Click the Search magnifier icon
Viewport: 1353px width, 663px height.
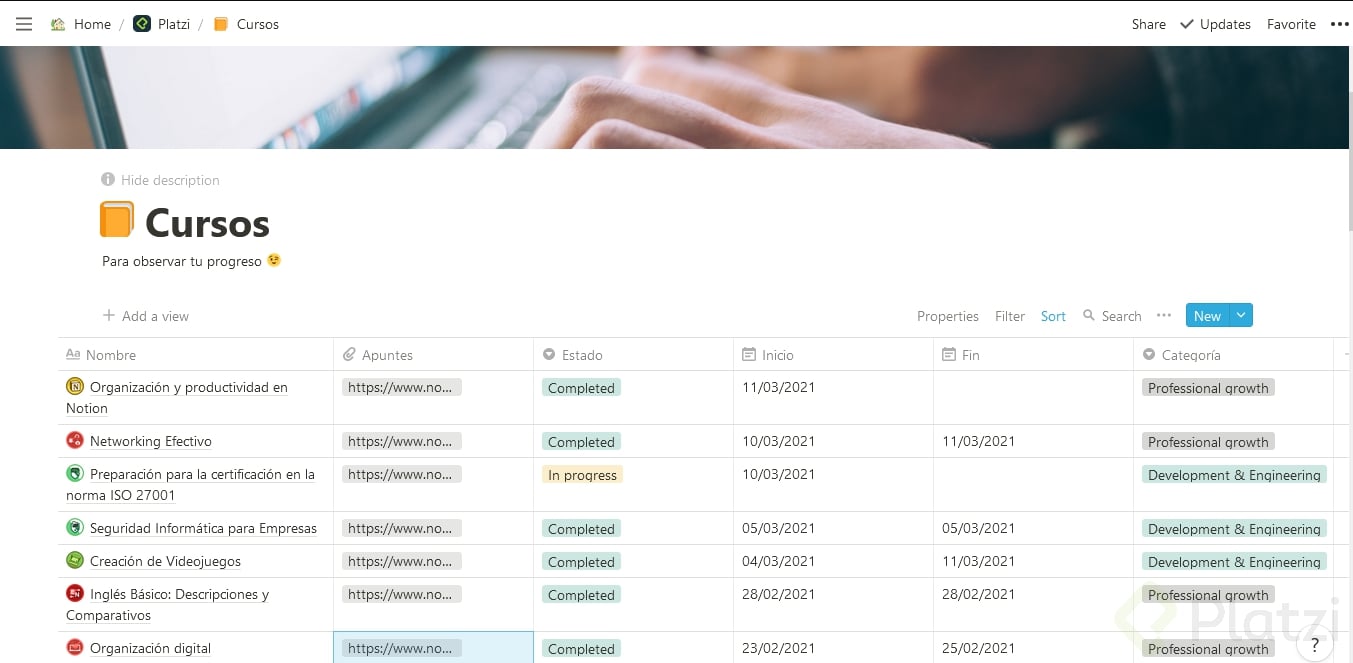(x=1089, y=316)
